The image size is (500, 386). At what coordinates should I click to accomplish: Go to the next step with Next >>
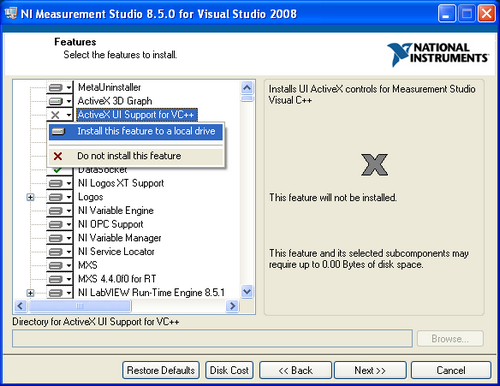370,370
